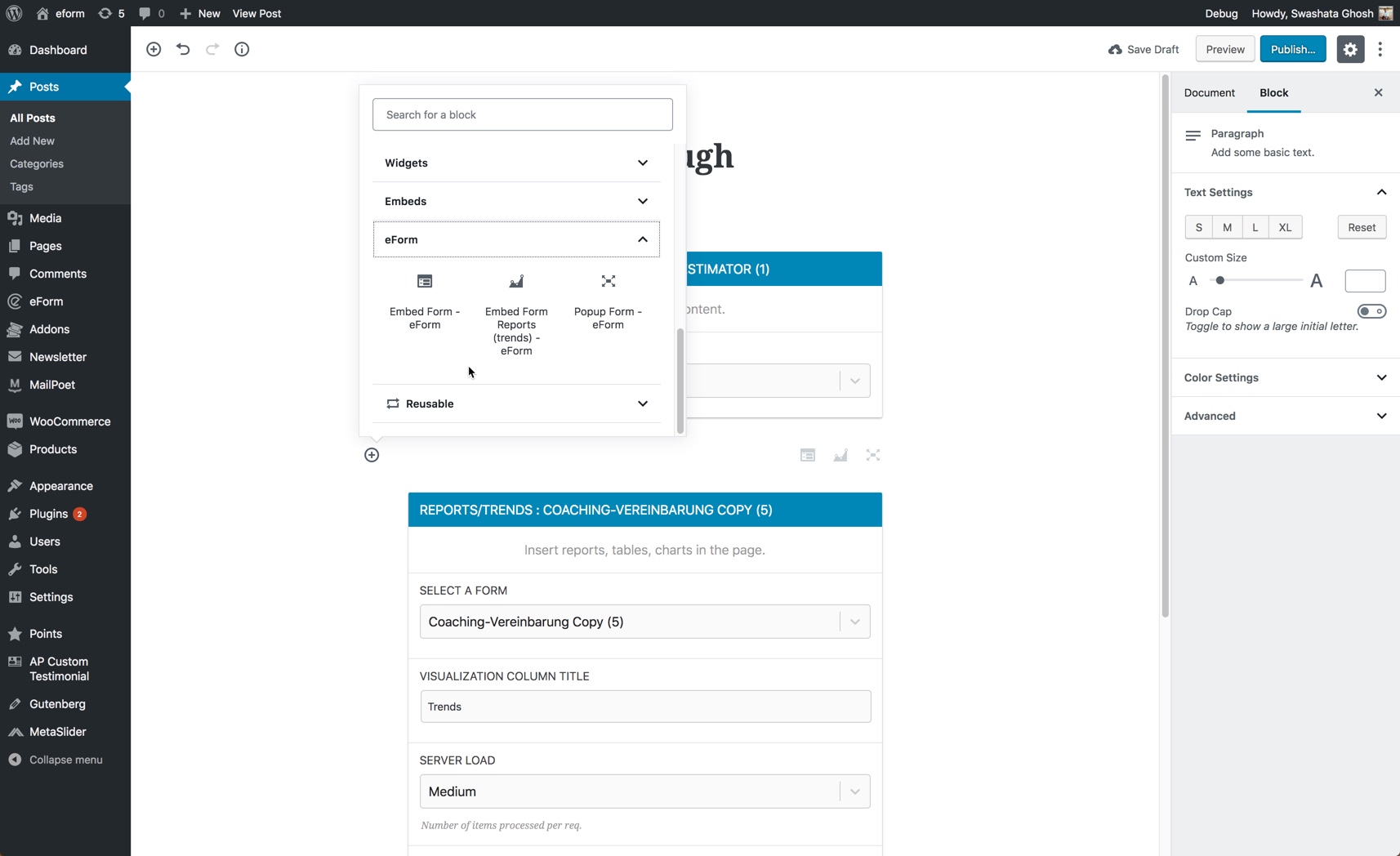
Task: Open Tags submenu item
Action: 21,186
